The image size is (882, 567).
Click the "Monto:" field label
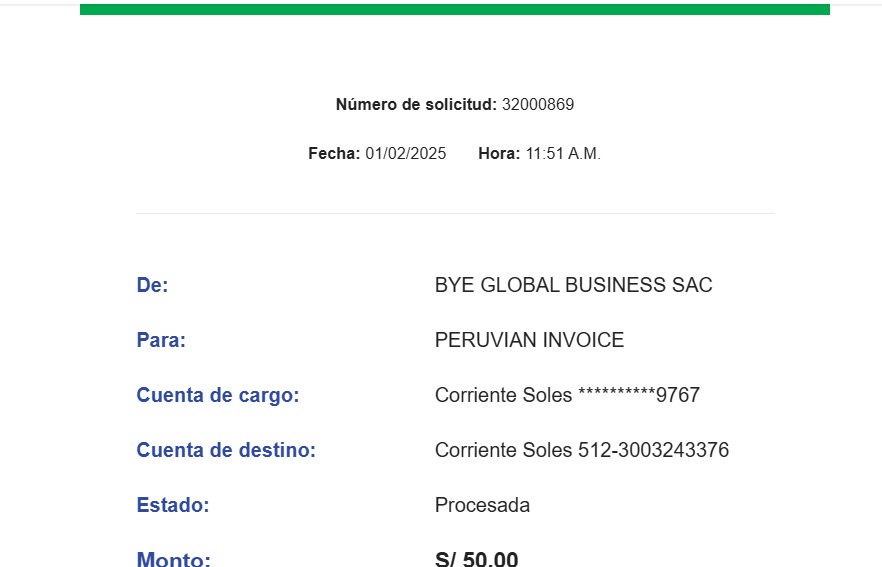tap(174, 559)
